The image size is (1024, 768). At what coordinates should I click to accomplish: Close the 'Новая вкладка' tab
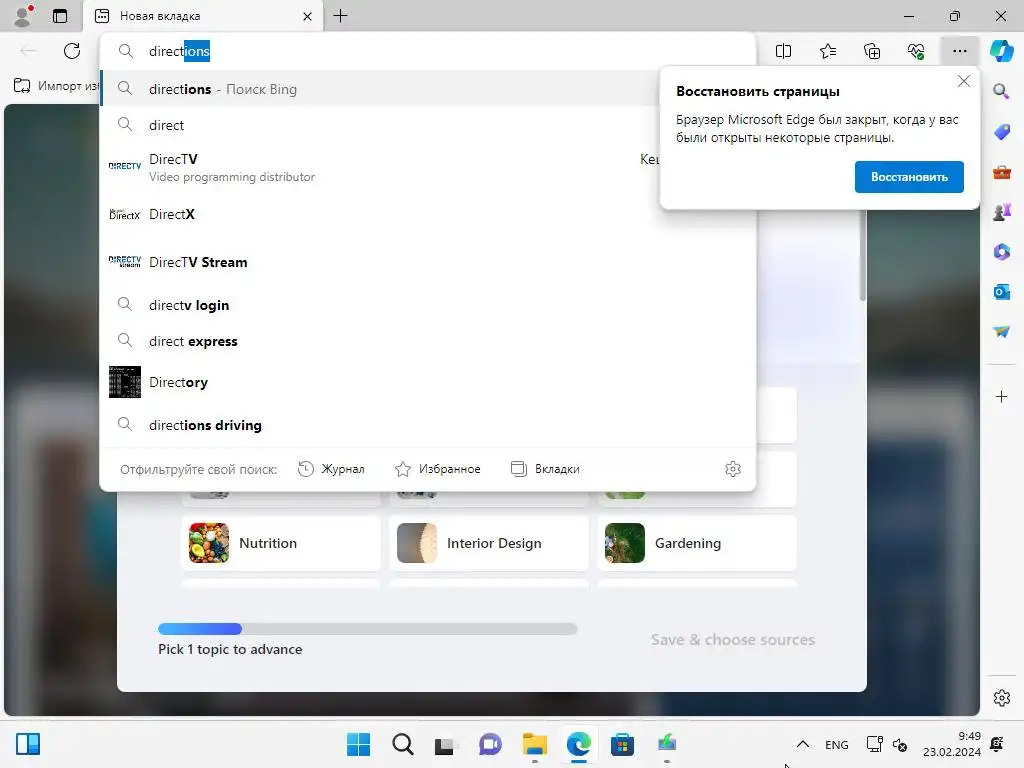tap(307, 16)
